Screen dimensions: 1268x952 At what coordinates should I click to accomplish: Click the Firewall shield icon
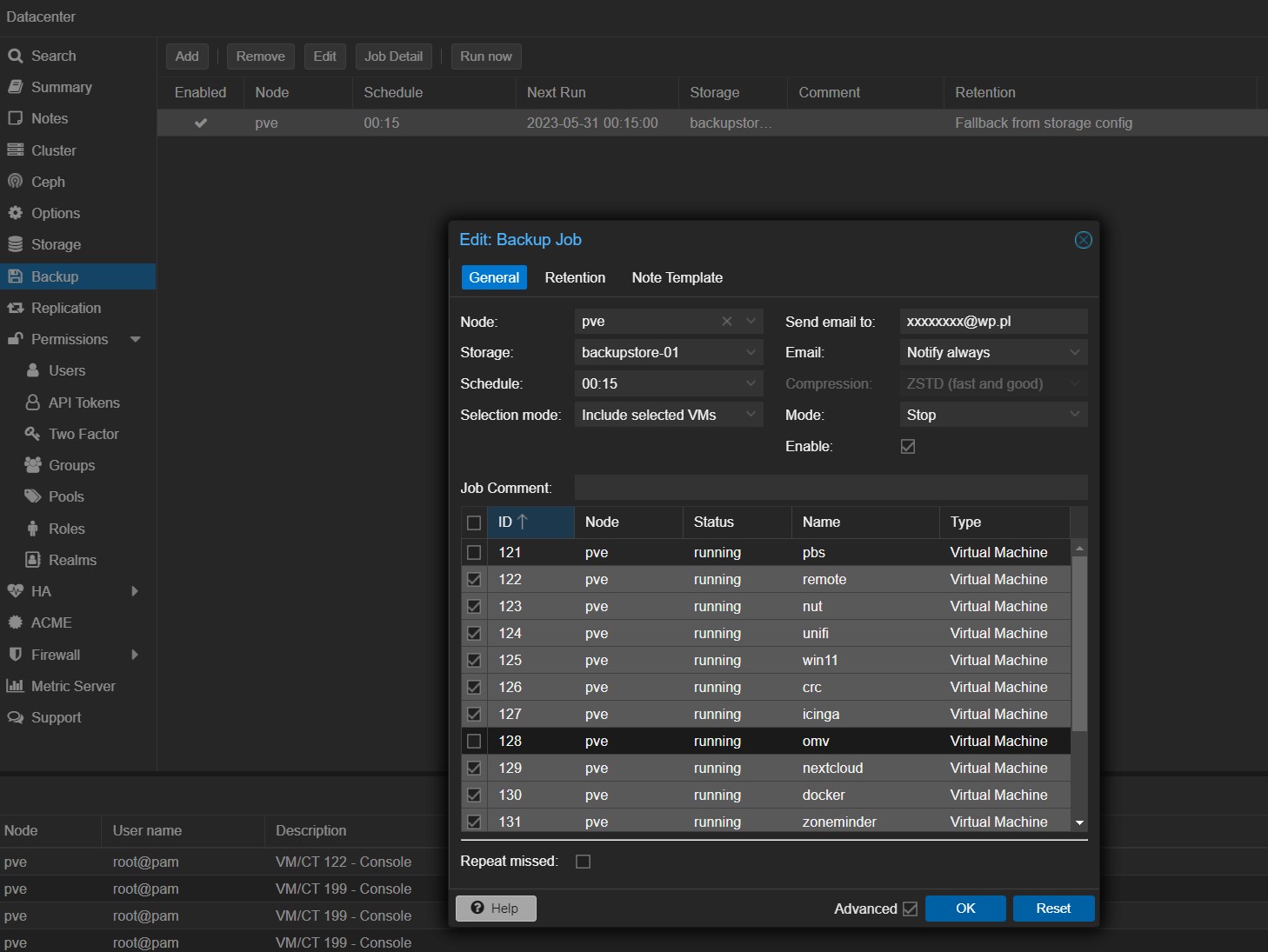pyautogui.click(x=15, y=655)
